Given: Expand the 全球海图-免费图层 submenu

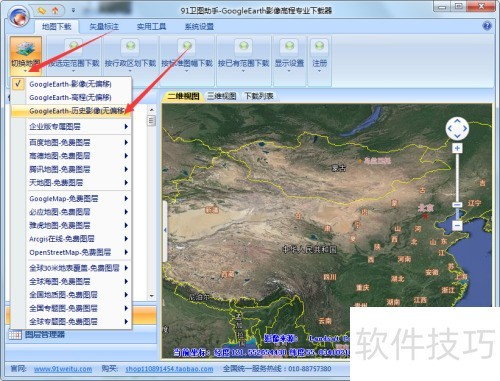Looking at the screenshot, I should click(x=71, y=281).
